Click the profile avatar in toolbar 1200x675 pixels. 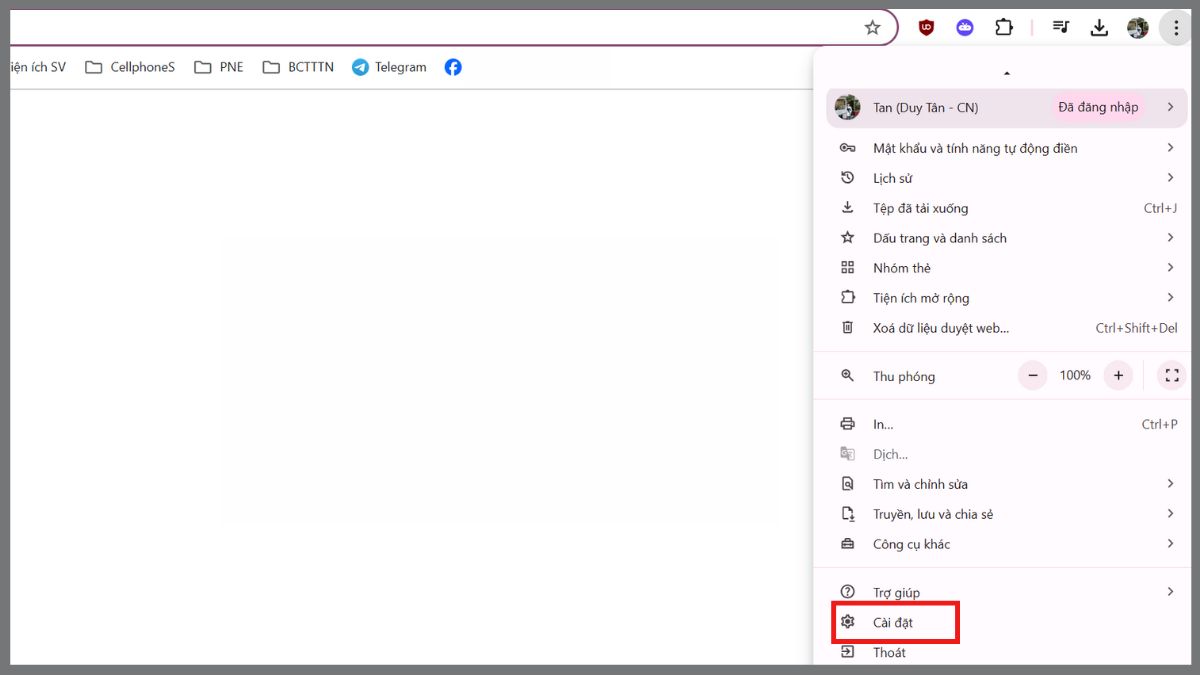tap(1138, 28)
